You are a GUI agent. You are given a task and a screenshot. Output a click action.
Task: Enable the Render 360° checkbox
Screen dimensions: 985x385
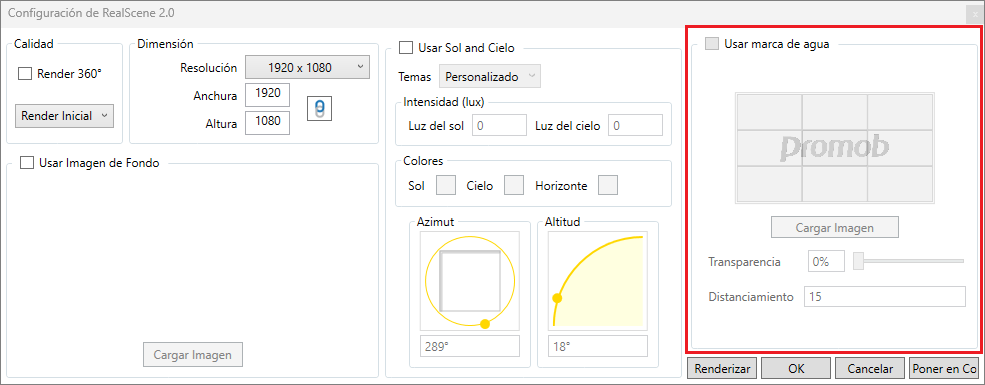(24, 73)
